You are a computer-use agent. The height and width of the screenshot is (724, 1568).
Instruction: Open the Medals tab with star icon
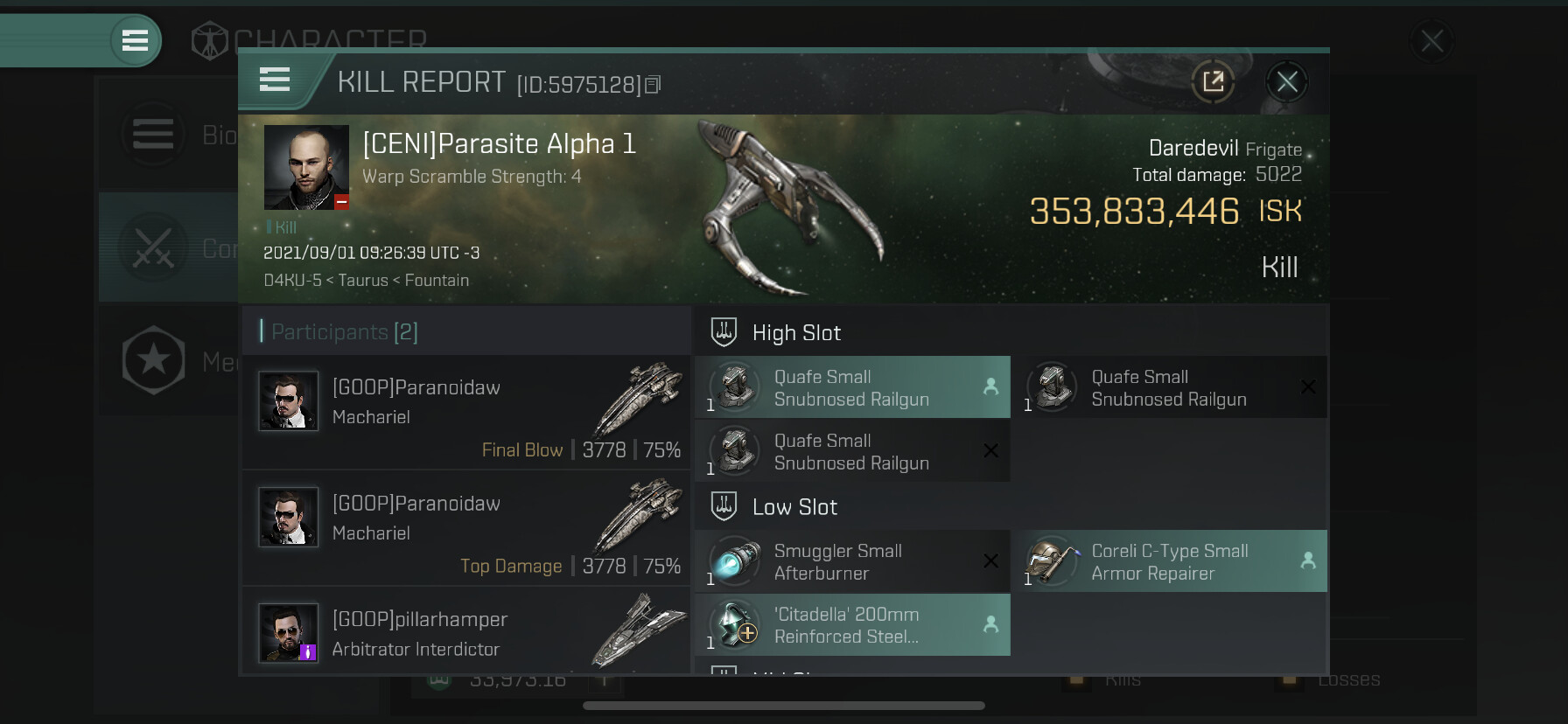[x=166, y=360]
